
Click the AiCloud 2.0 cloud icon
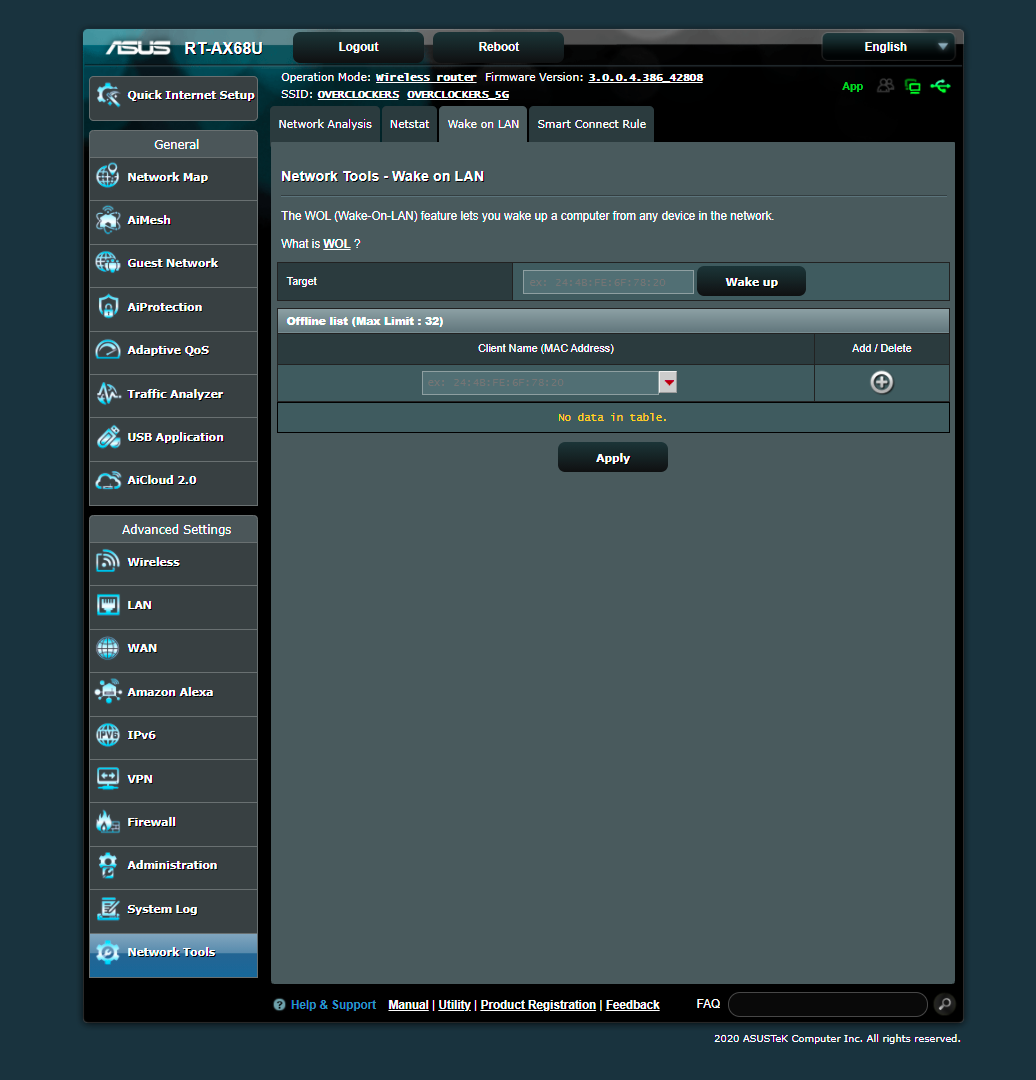(108, 480)
